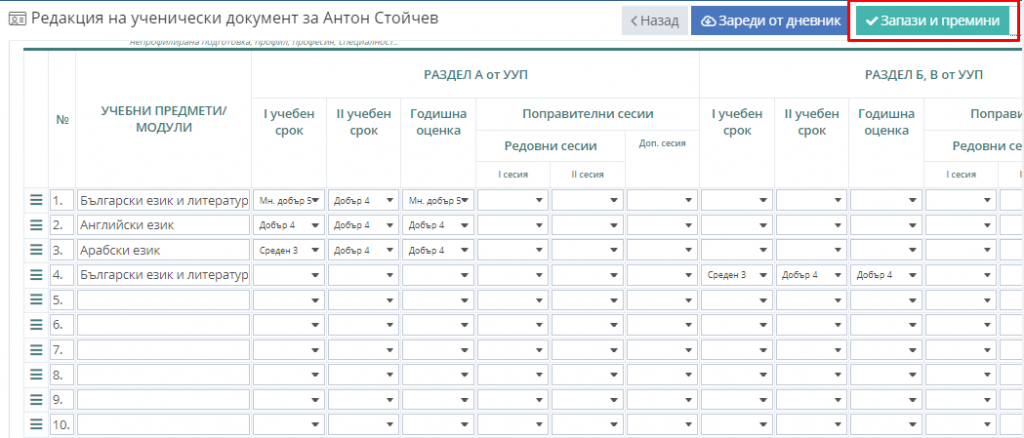Click the Доп. сесия column header
This screenshot has width=1024, height=438.
click(x=662, y=144)
